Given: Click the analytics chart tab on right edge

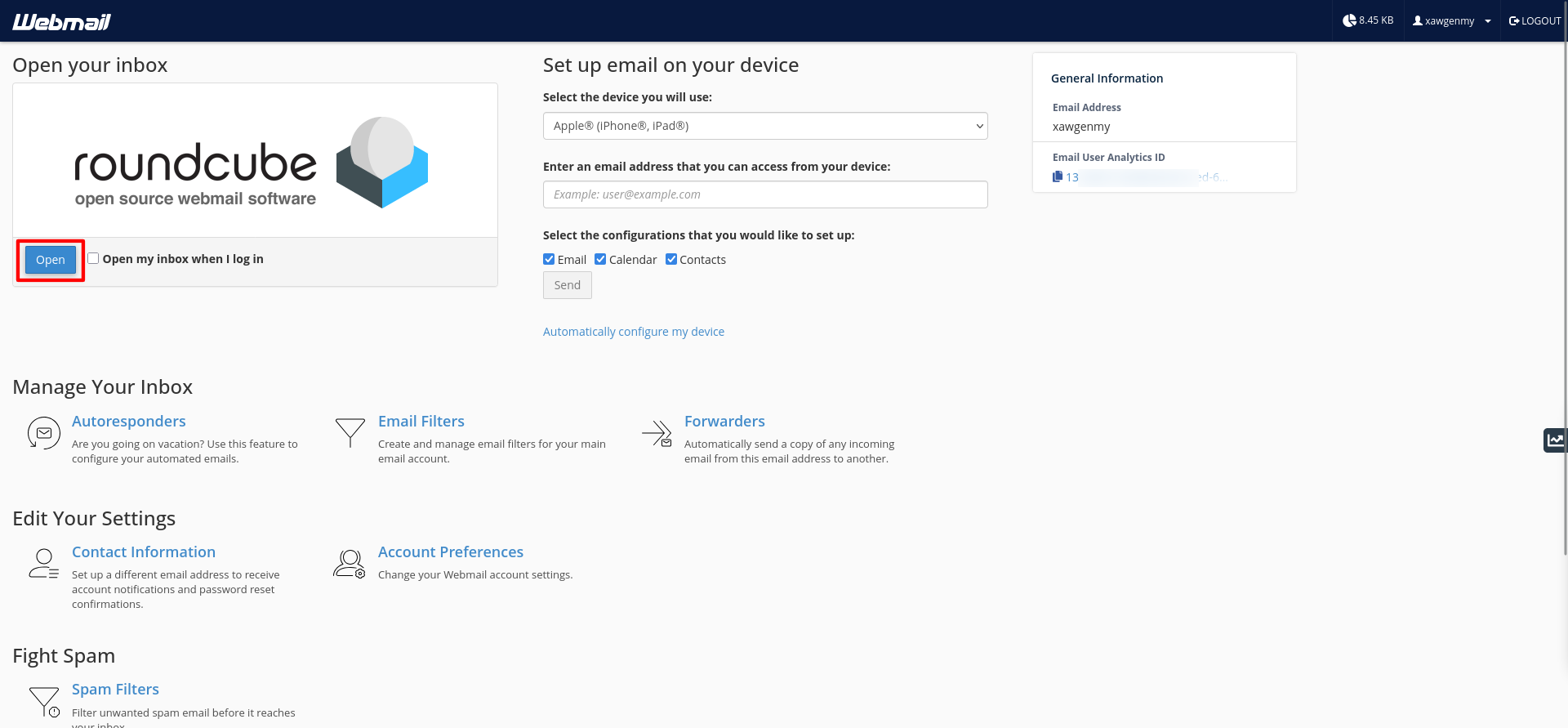Looking at the screenshot, I should point(1555,440).
